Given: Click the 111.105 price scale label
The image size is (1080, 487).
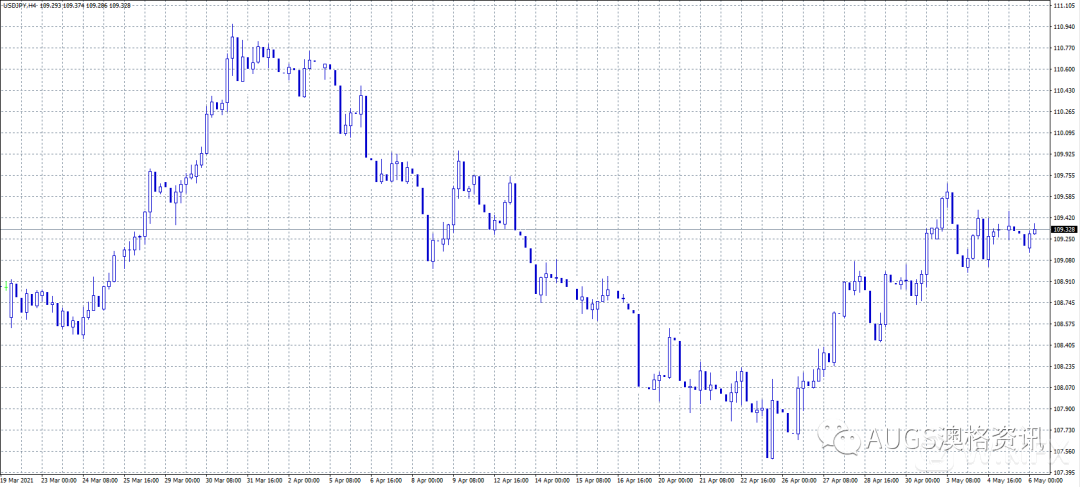Looking at the screenshot, I should (x=1063, y=5).
